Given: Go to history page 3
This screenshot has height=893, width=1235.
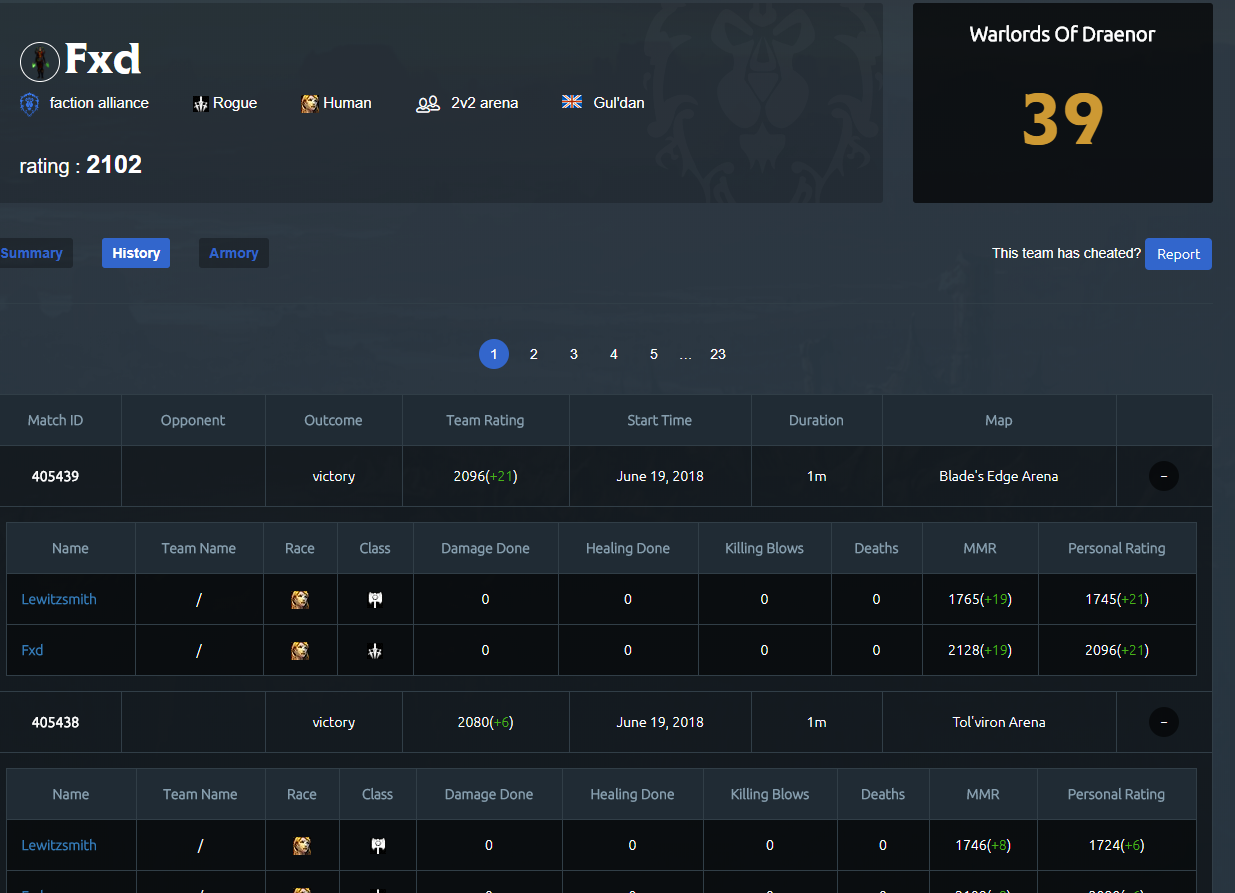Looking at the screenshot, I should [x=574, y=354].
